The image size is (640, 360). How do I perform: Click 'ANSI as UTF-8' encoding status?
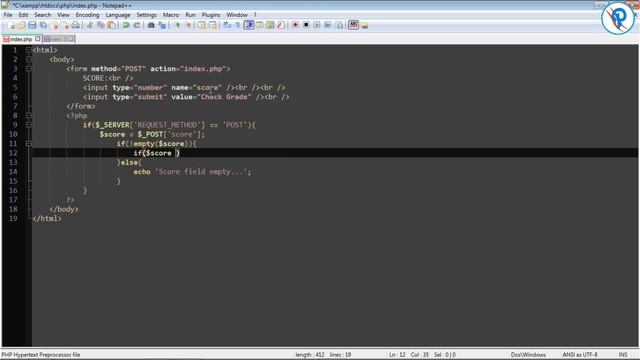[580, 355]
